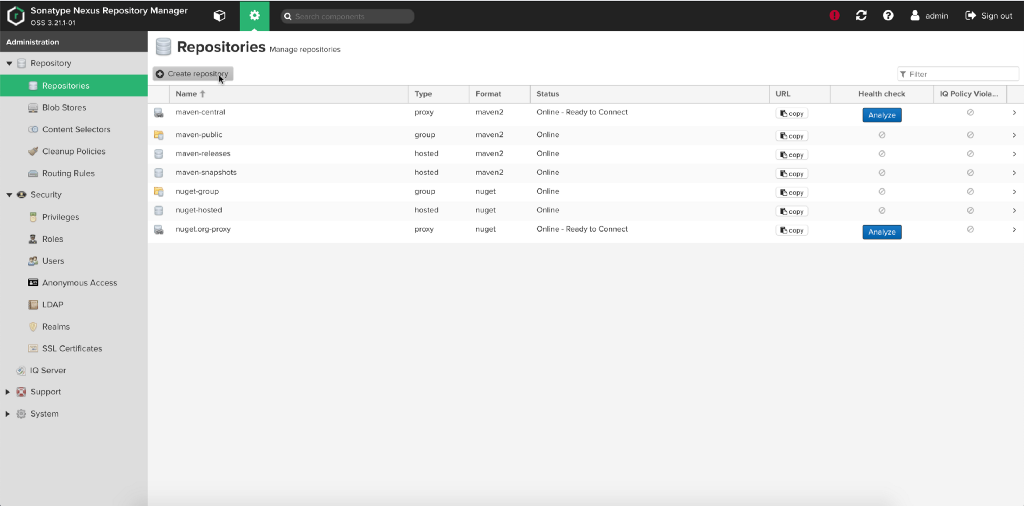Click the maven-snapshots hosted repository icon
Screen dimensions: 1024x506
point(159,173)
